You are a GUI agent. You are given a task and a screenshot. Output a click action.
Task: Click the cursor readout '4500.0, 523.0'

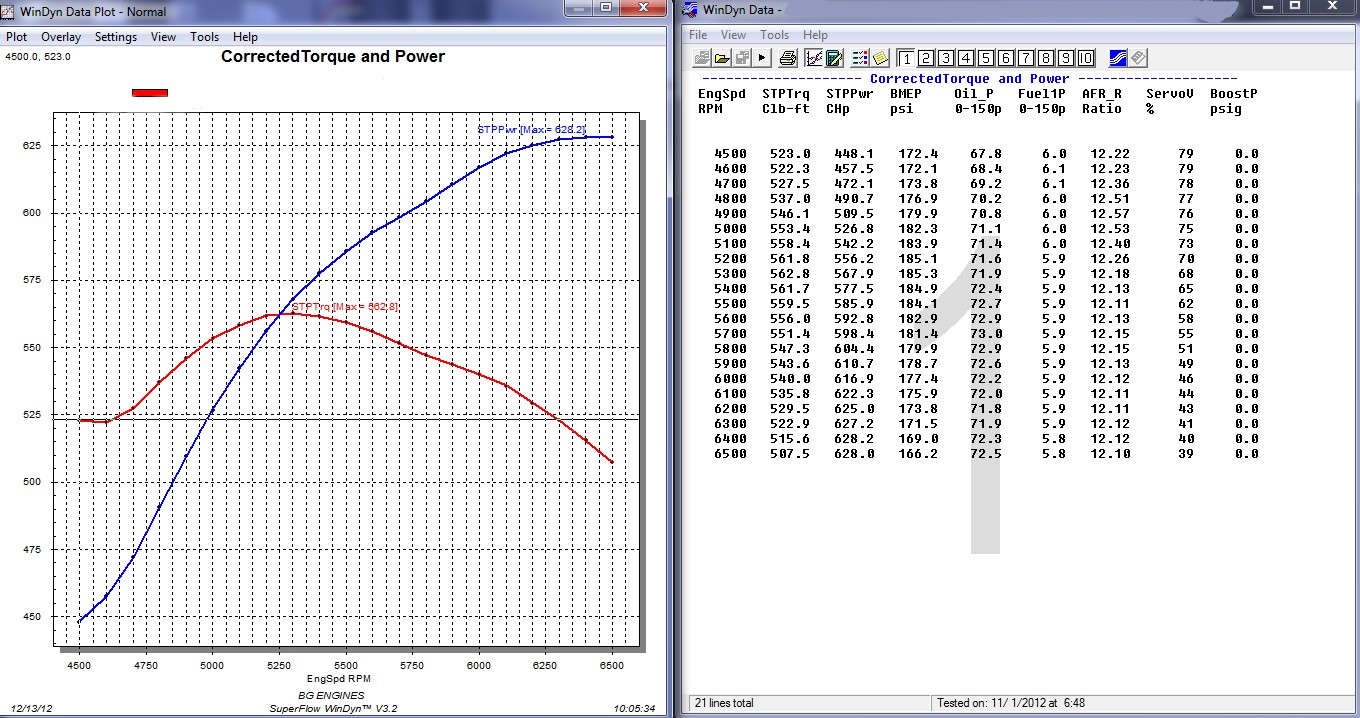(38, 57)
